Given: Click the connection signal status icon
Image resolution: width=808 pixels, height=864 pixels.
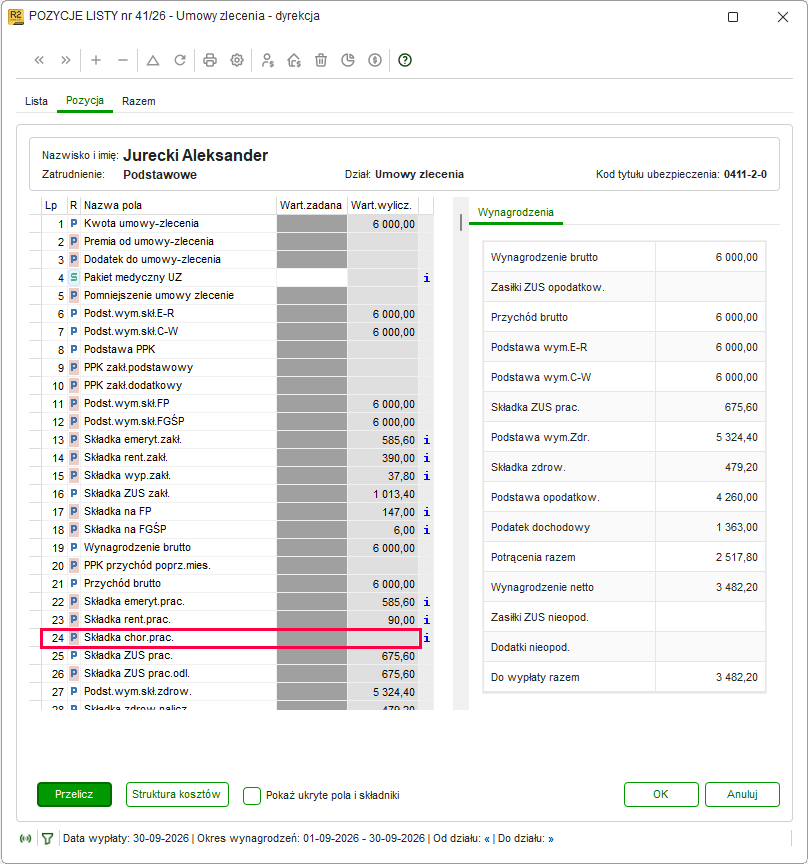Looking at the screenshot, I should pos(25,839).
